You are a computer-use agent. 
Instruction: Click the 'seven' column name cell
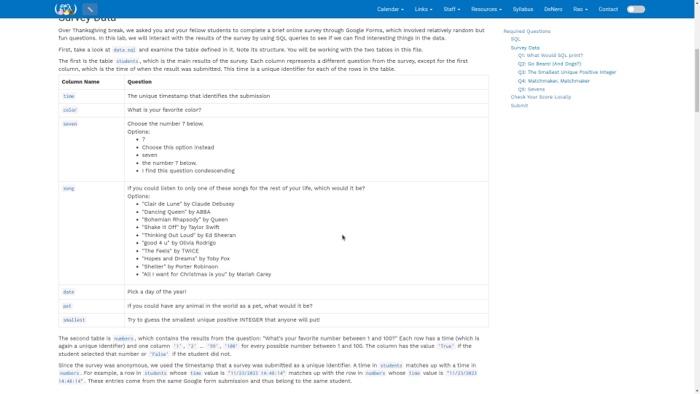click(x=91, y=149)
